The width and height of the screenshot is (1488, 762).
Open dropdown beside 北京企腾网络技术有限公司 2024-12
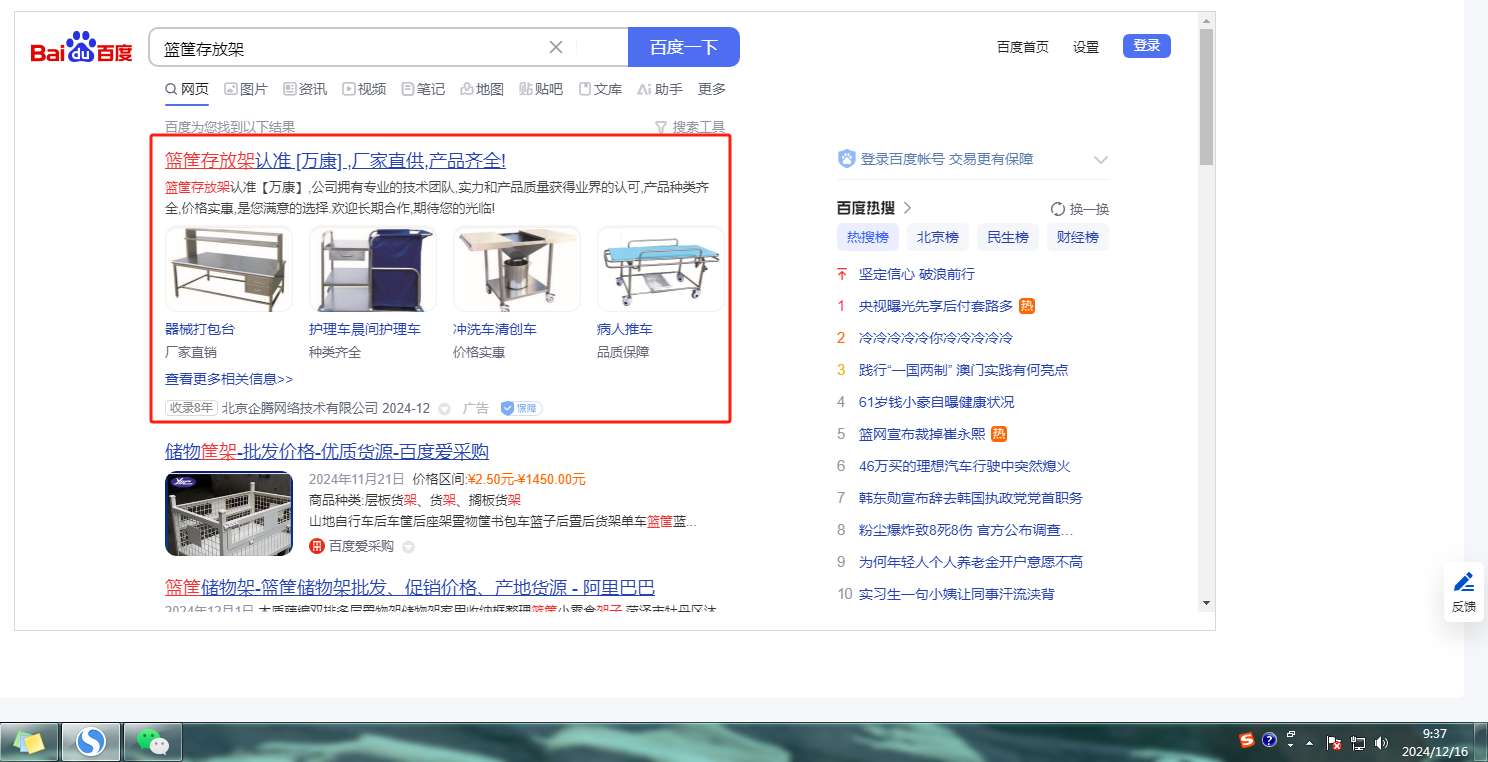coord(444,408)
